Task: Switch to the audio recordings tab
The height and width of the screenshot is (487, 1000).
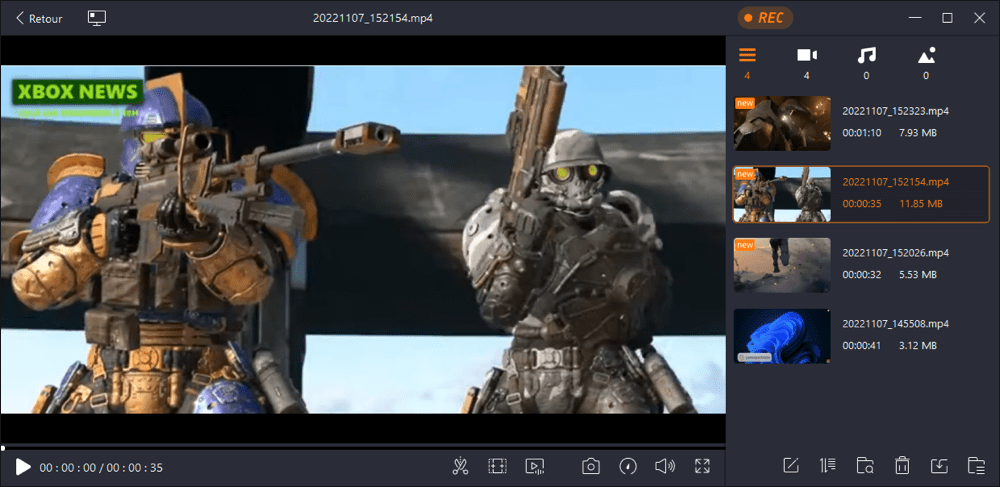Action: click(x=866, y=62)
